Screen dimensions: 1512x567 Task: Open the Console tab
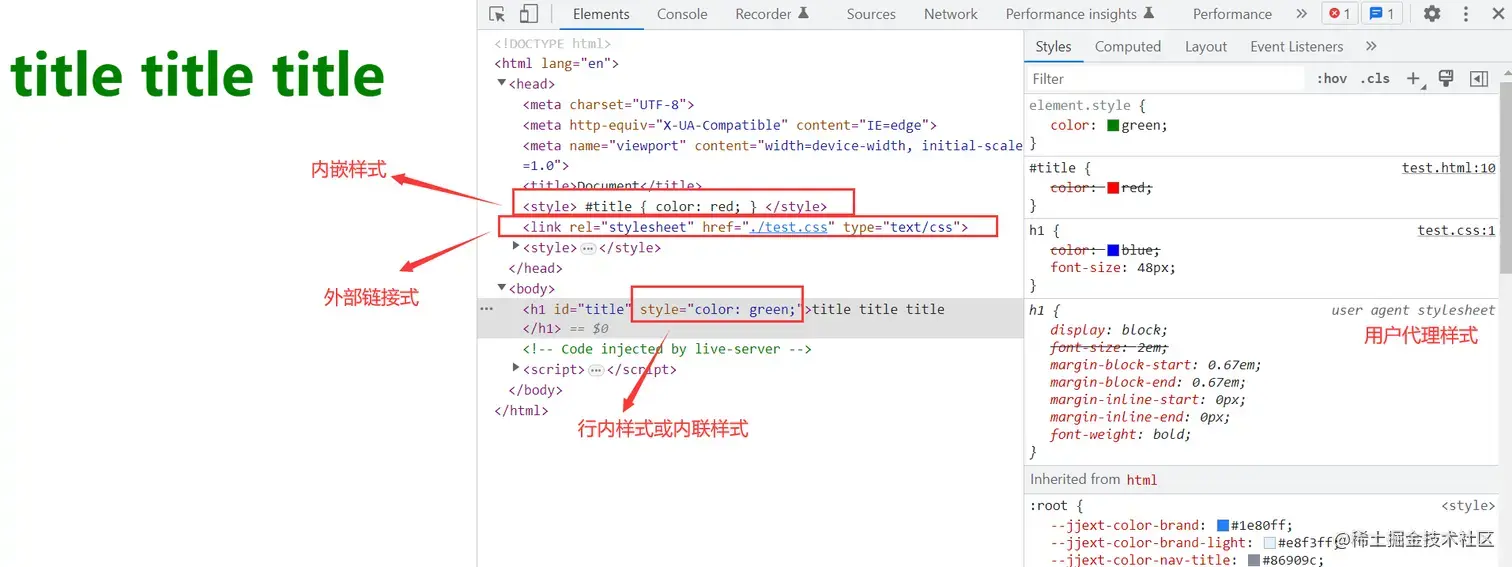682,14
